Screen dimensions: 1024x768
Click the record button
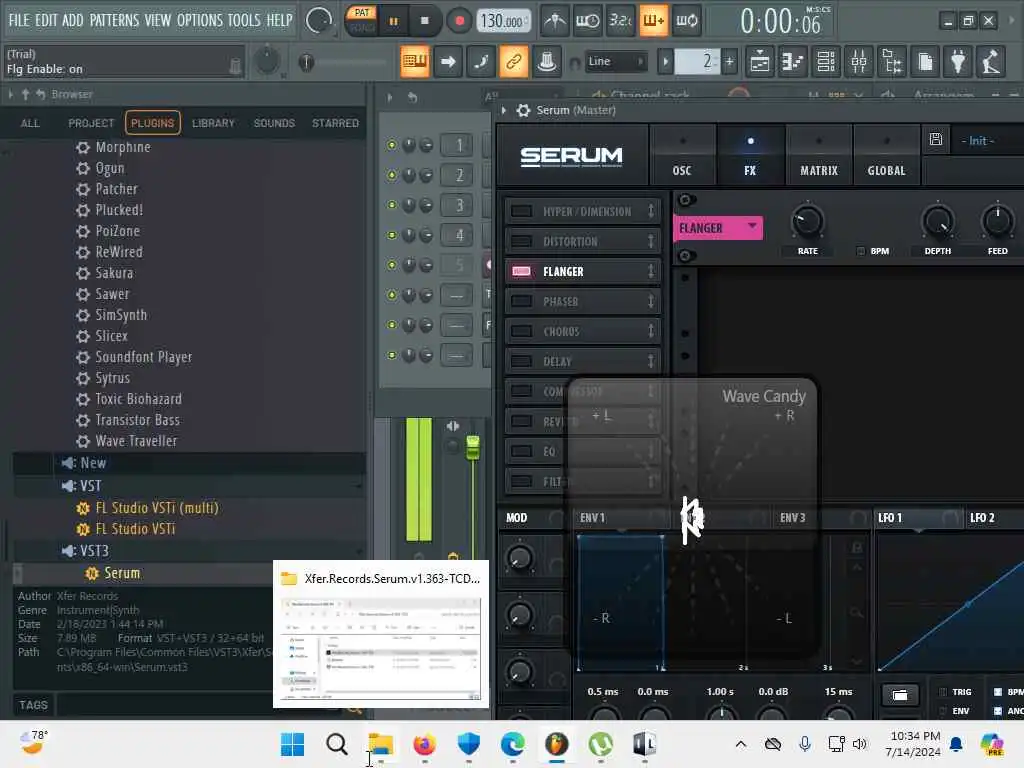point(459,22)
